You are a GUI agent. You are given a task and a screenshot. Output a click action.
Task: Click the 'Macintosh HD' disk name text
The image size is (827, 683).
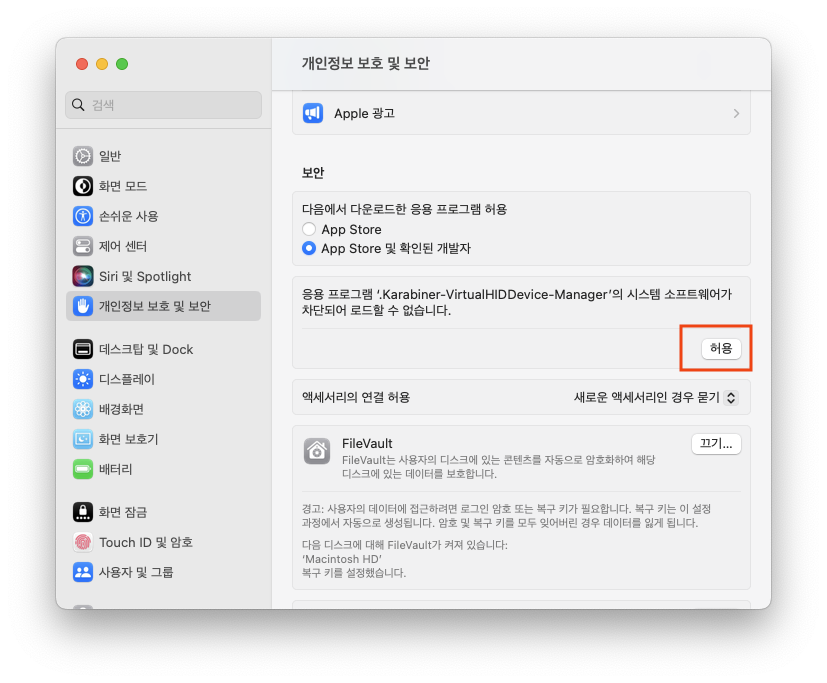pos(342,559)
